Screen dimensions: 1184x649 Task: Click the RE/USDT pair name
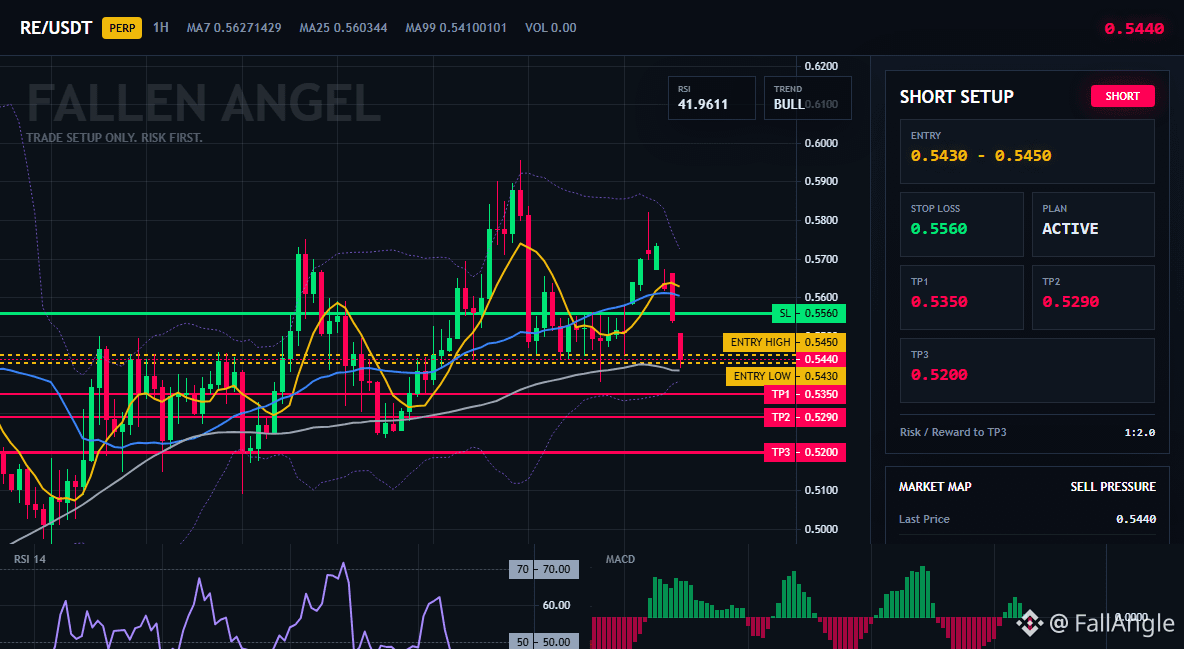tap(56, 28)
